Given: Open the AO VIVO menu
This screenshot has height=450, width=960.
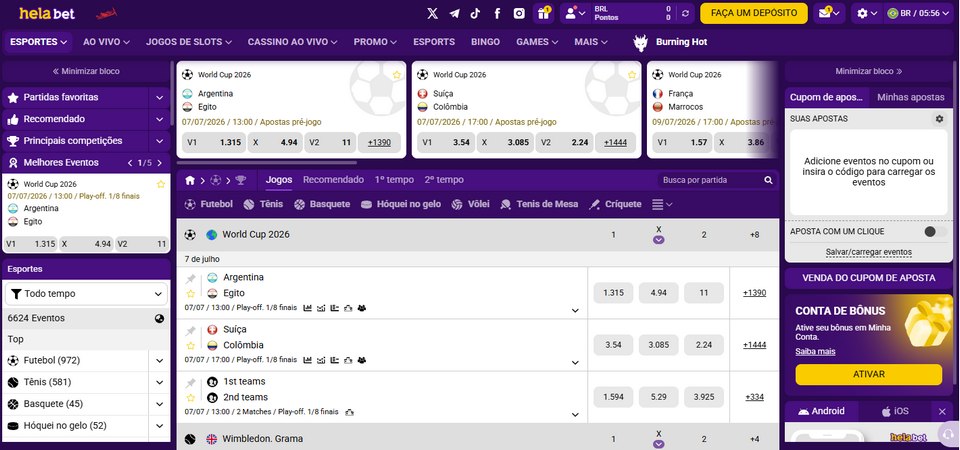Looking at the screenshot, I should [x=107, y=42].
